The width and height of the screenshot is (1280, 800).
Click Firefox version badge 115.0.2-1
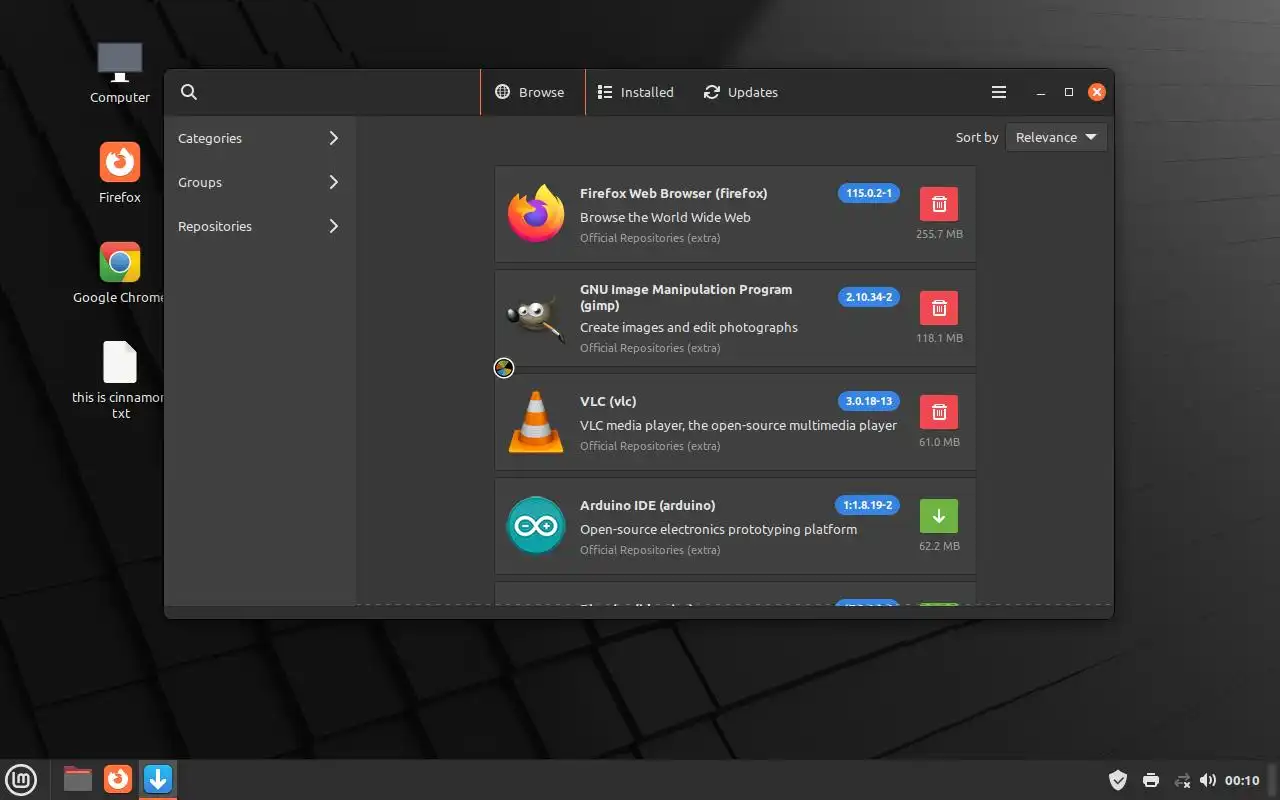tap(869, 193)
